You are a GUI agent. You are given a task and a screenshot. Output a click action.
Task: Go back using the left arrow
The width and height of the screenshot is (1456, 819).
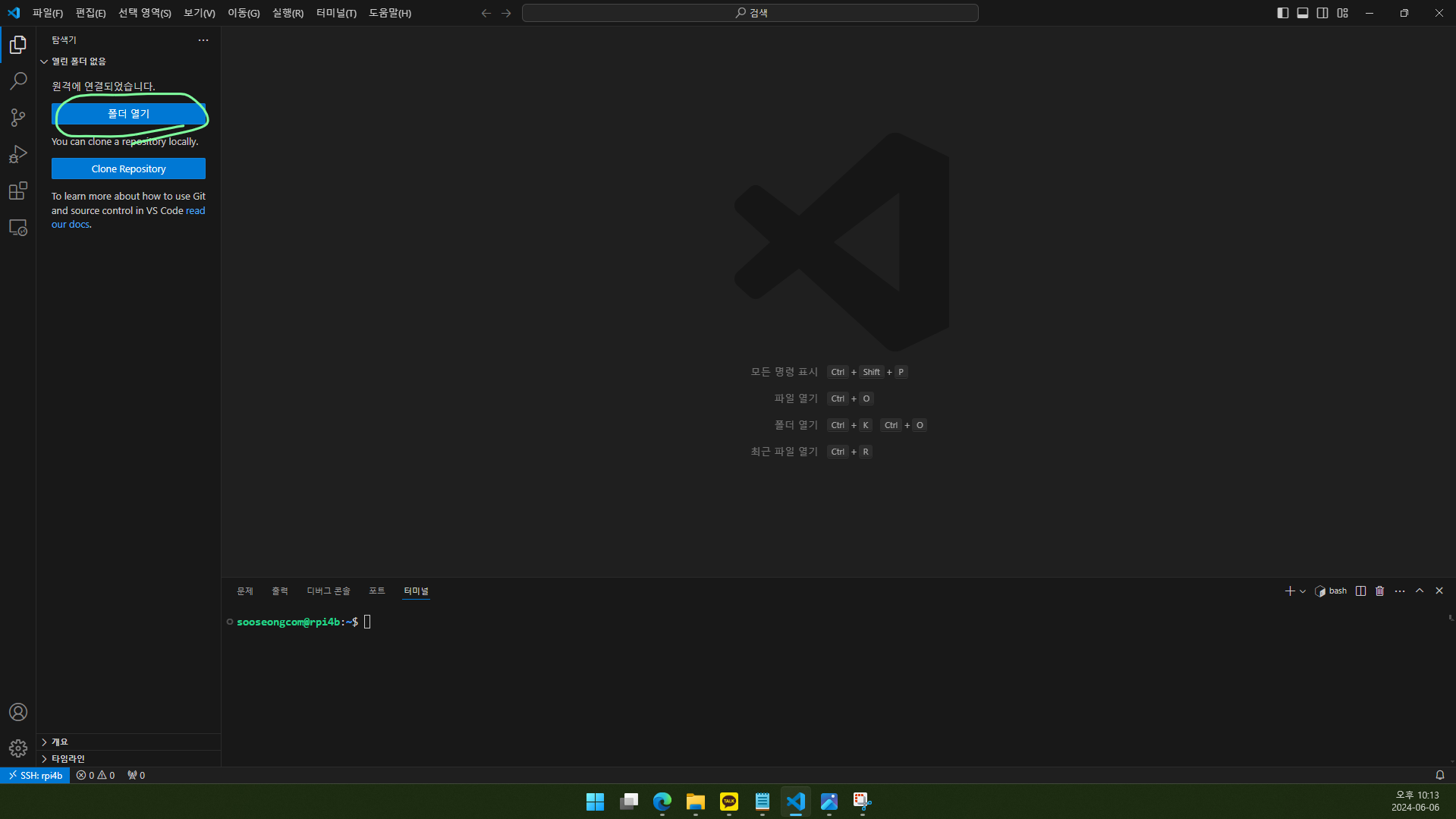pyautogui.click(x=486, y=13)
